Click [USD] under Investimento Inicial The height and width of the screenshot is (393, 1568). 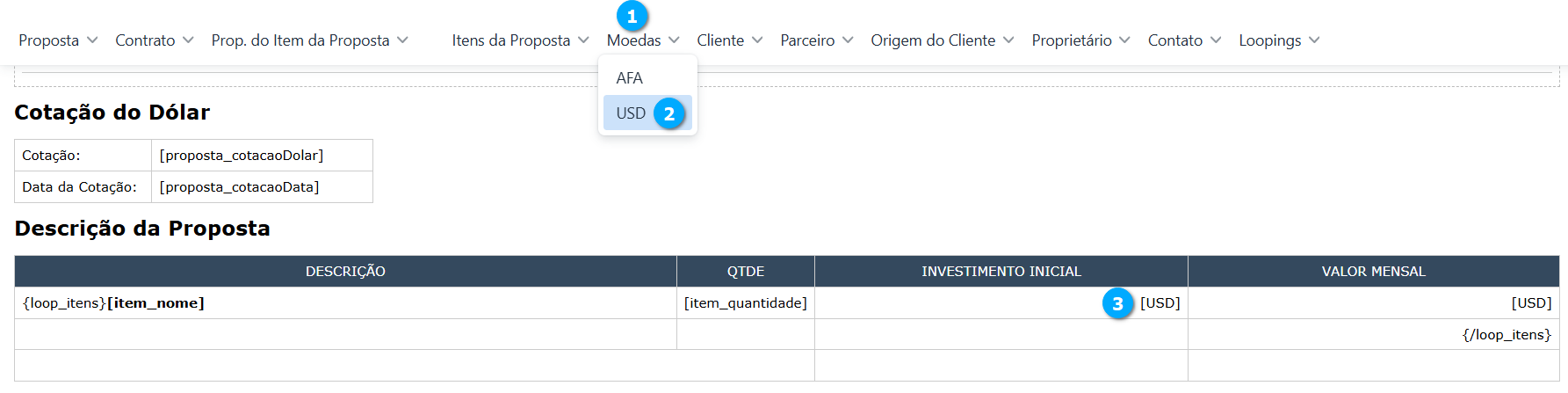click(x=1160, y=303)
